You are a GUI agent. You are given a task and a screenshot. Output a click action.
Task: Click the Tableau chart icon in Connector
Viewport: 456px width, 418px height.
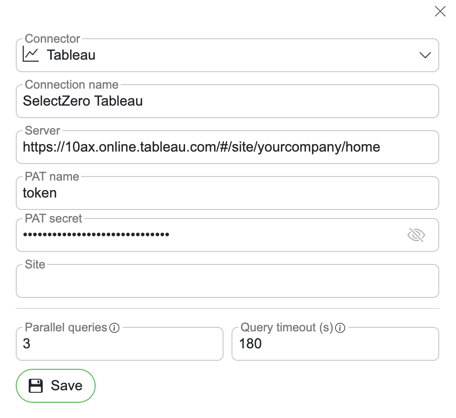31,54
